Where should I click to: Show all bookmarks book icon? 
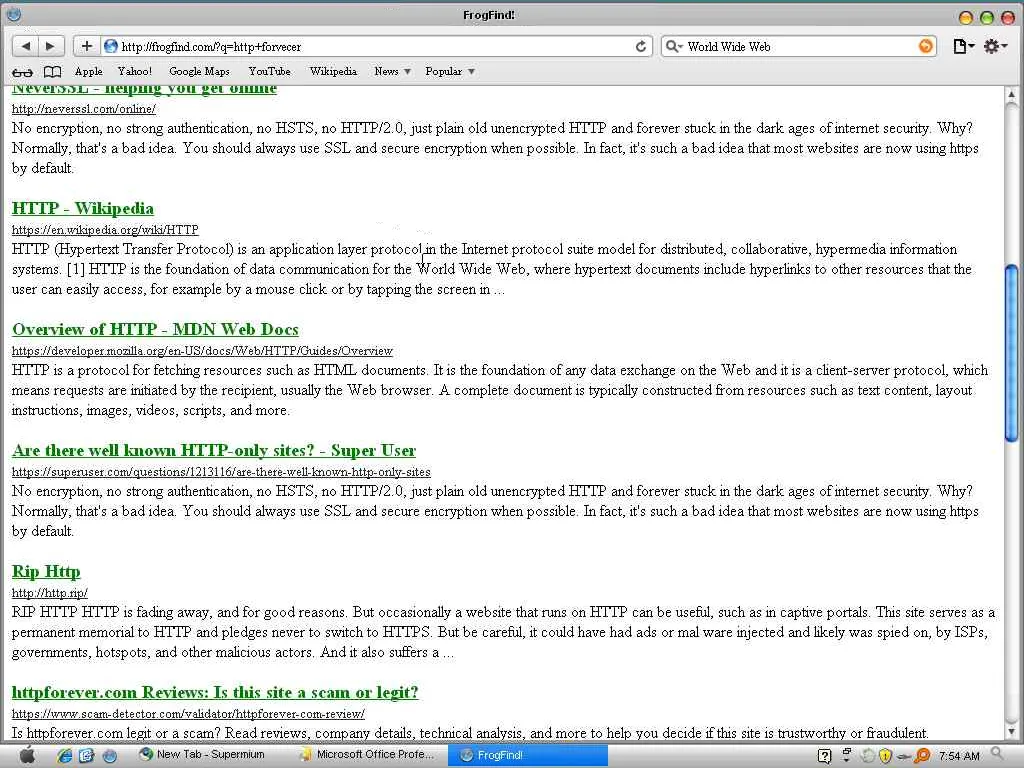point(52,72)
